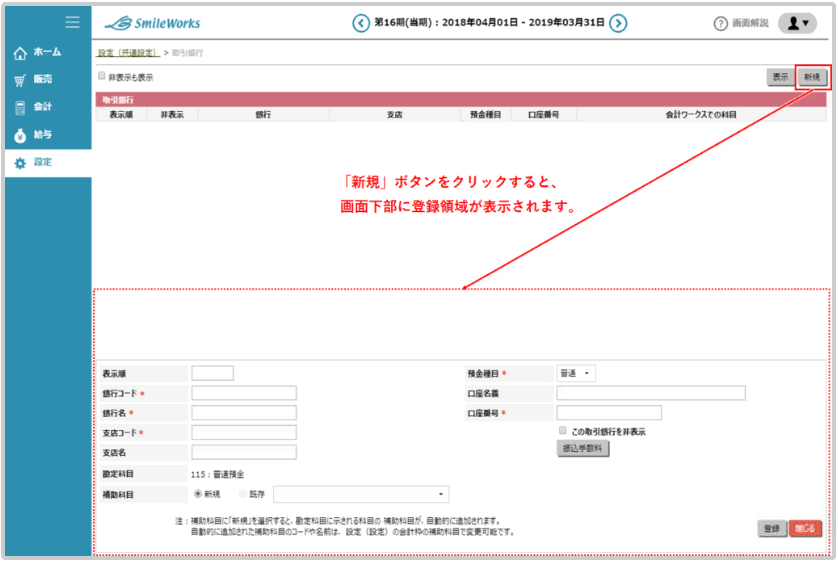Click the 銀行コード input field
Image resolution: width=838 pixels, height=562 pixels.
[244, 393]
